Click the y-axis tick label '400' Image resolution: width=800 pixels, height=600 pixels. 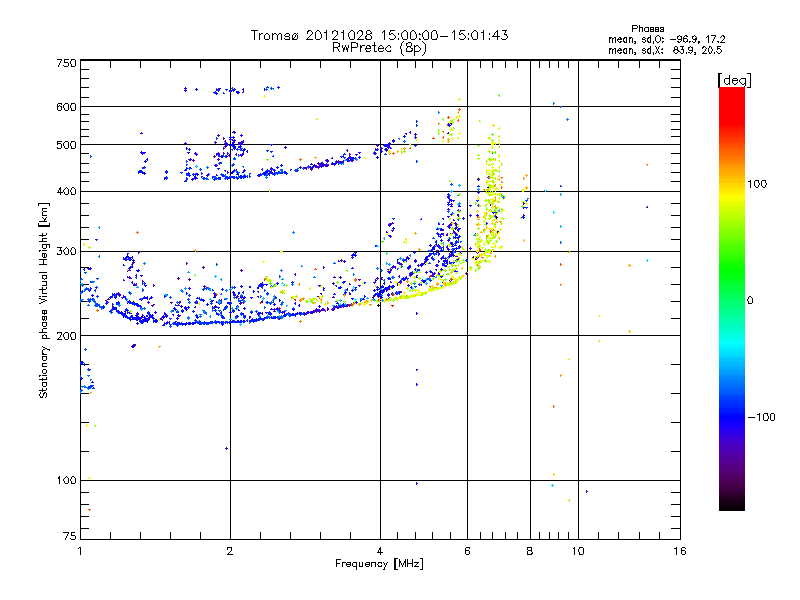click(67, 192)
